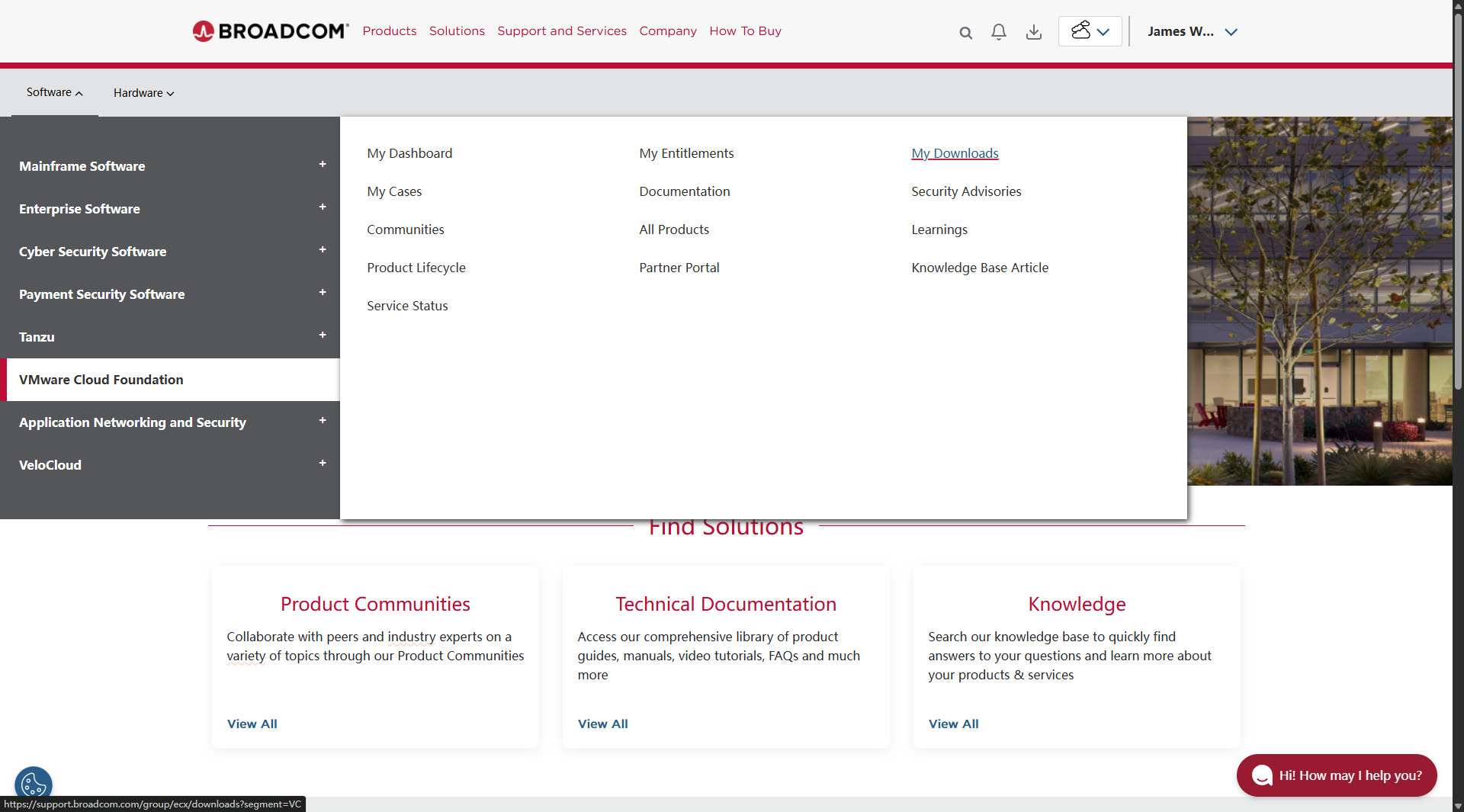1464x812 pixels.
Task: Open notifications bell icon
Action: 999,32
